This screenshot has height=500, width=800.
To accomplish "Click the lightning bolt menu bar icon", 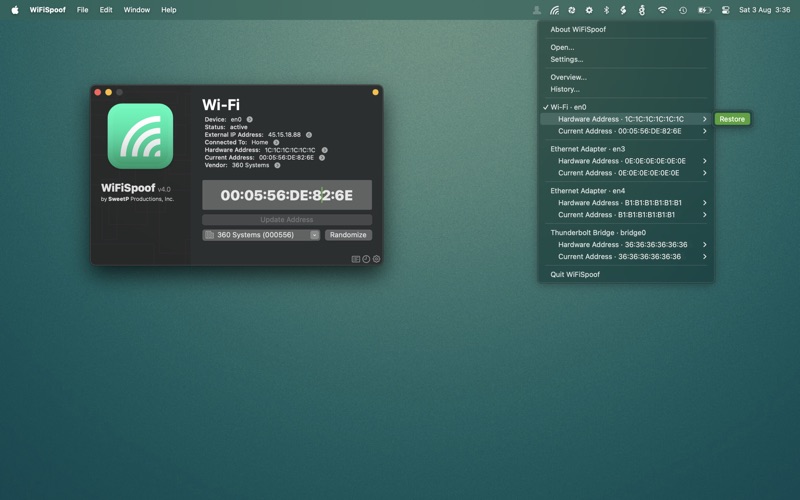I will (x=623, y=10).
